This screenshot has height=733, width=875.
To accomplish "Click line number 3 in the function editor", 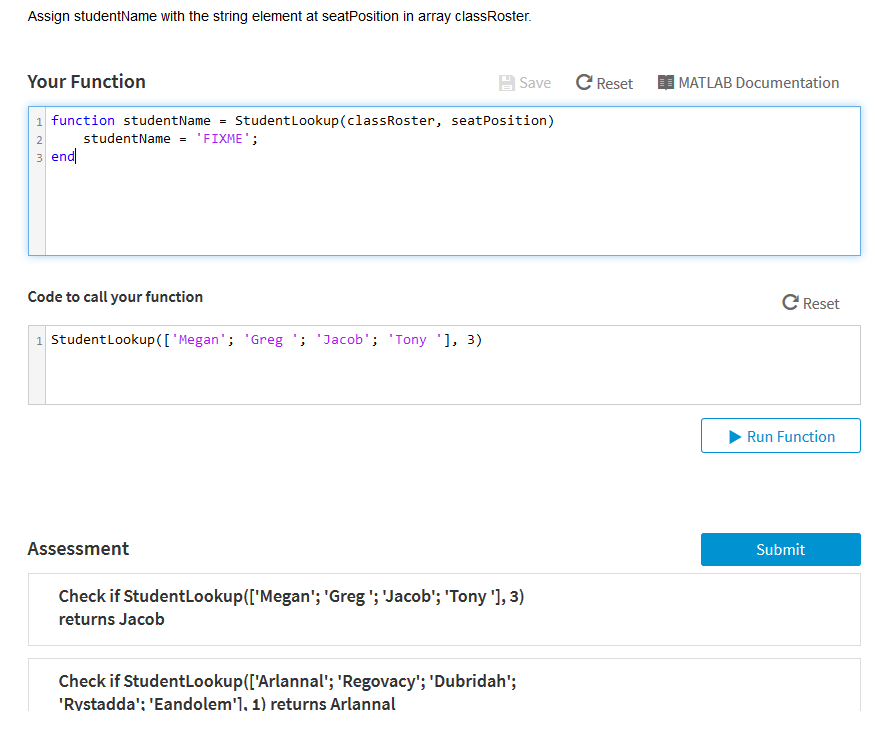I will (x=39, y=157).
